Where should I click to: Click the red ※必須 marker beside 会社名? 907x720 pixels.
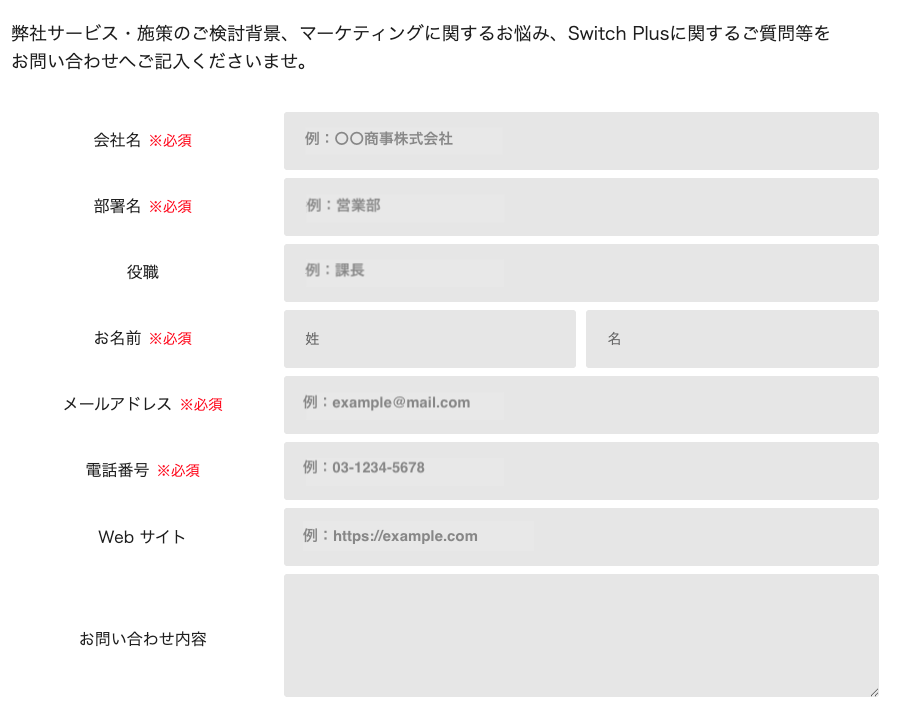pos(170,141)
